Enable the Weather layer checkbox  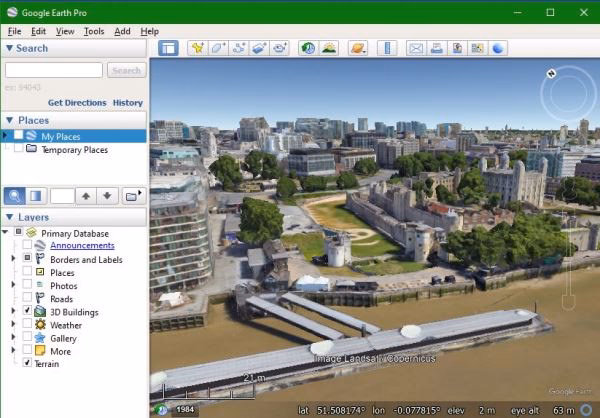(x=27, y=323)
